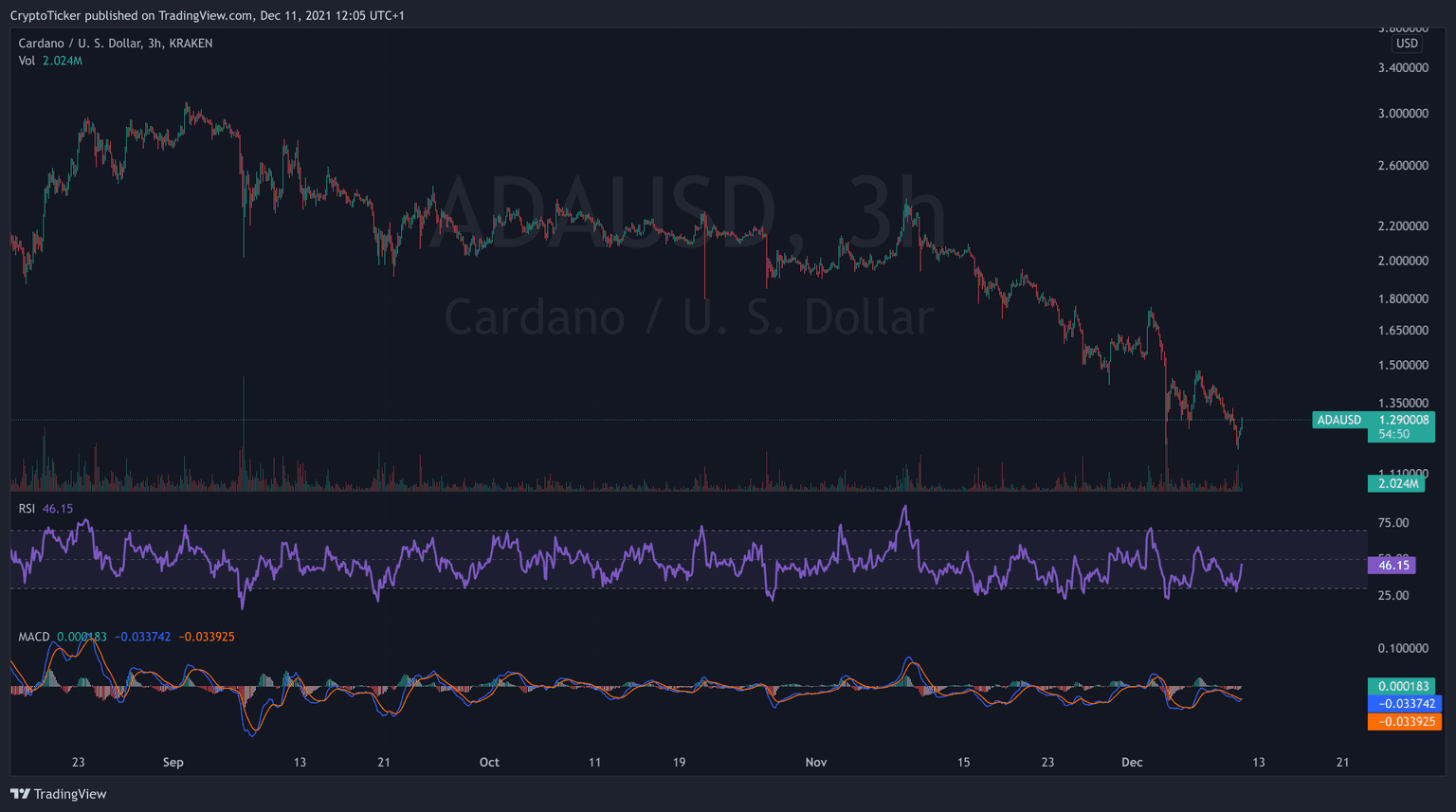The height and width of the screenshot is (812, 1456).
Task: Click the purple RSI 46.15 value tag
Action: [1392, 565]
